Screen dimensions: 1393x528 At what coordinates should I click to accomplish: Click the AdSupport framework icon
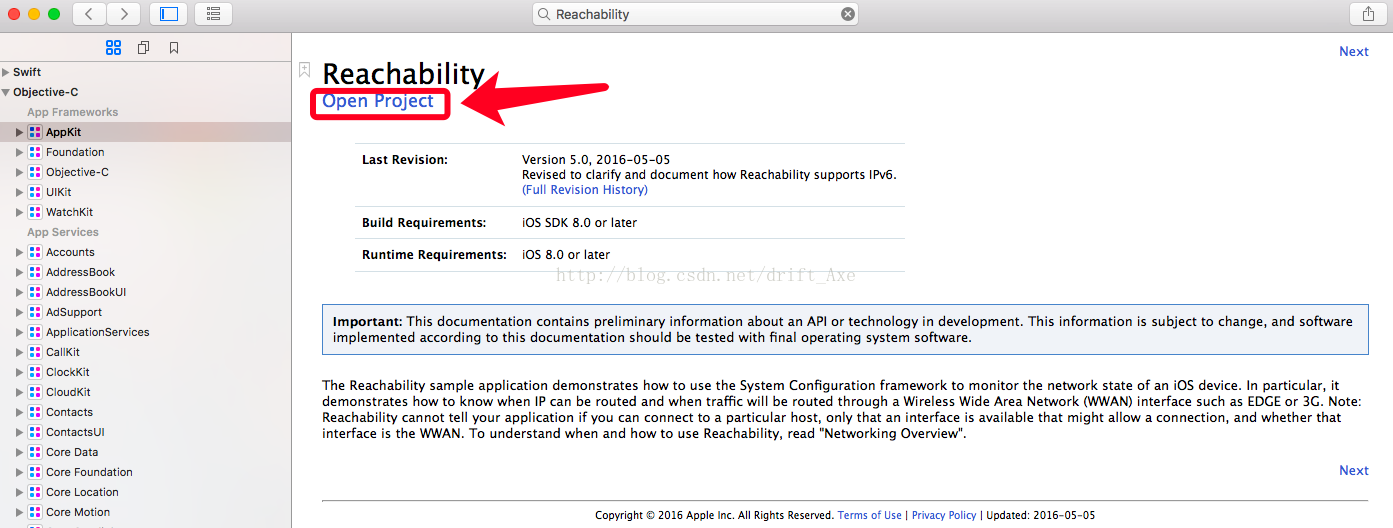click(35, 312)
